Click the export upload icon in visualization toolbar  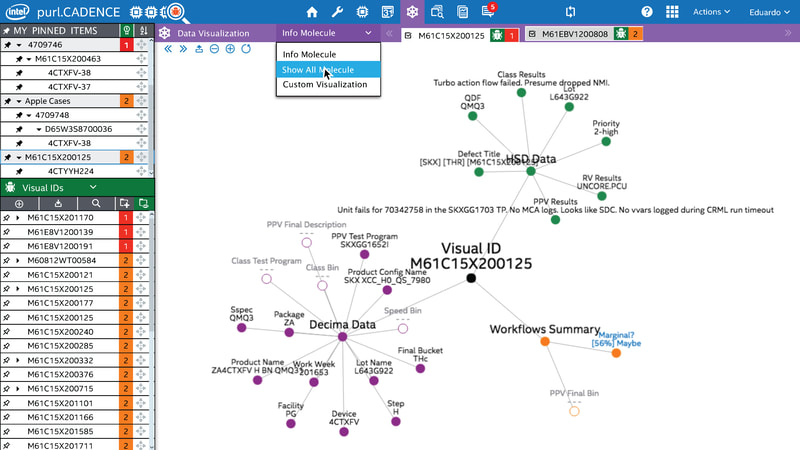tap(199, 49)
